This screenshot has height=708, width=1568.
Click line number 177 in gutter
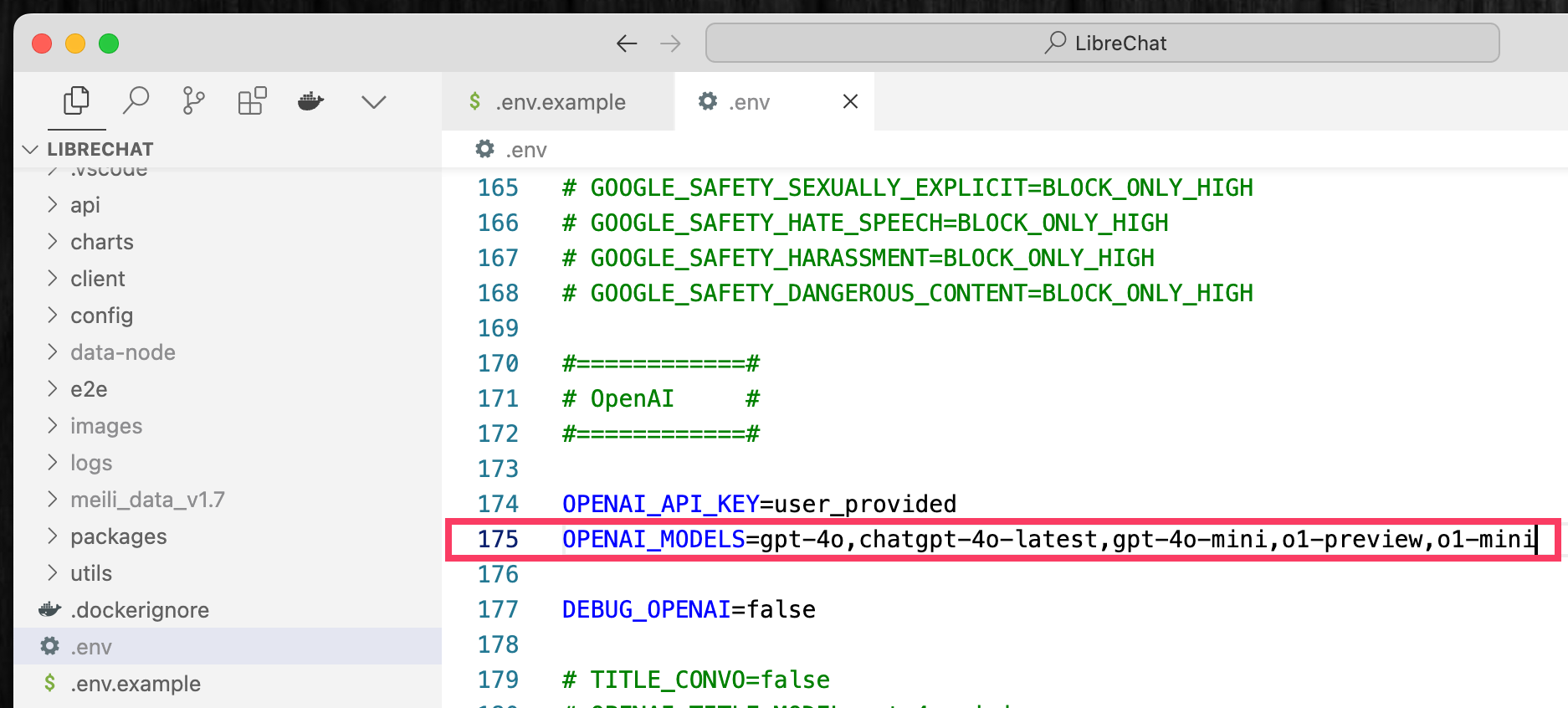[x=498, y=609]
